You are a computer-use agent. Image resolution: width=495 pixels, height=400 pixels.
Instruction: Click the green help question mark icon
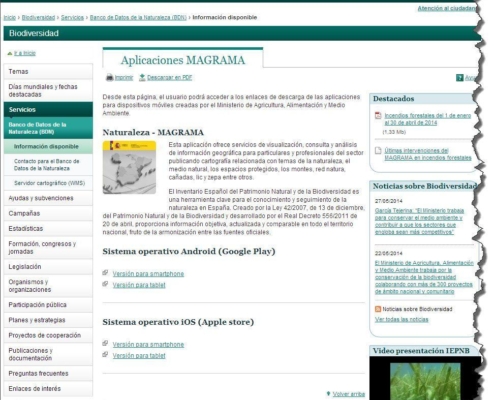460,78
